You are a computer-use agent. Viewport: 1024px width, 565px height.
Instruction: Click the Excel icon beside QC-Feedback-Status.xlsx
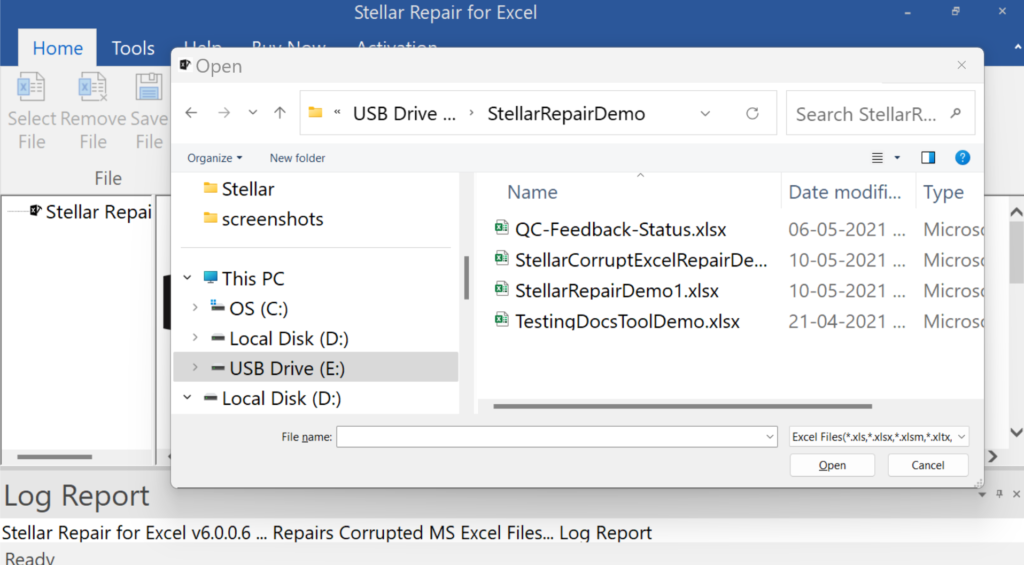(x=502, y=228)
